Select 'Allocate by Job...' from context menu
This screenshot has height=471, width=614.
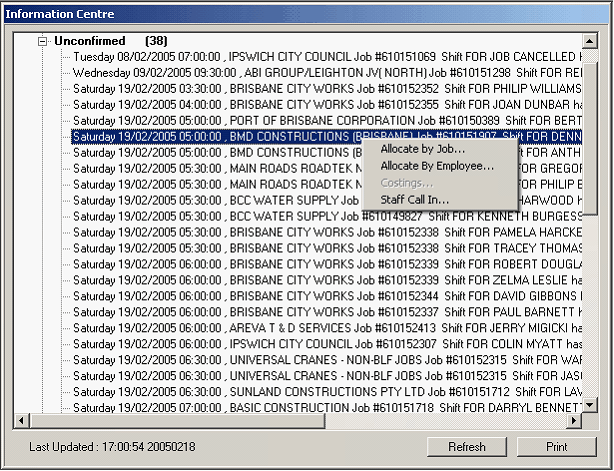pyautogui.click(x=423, y=149)
